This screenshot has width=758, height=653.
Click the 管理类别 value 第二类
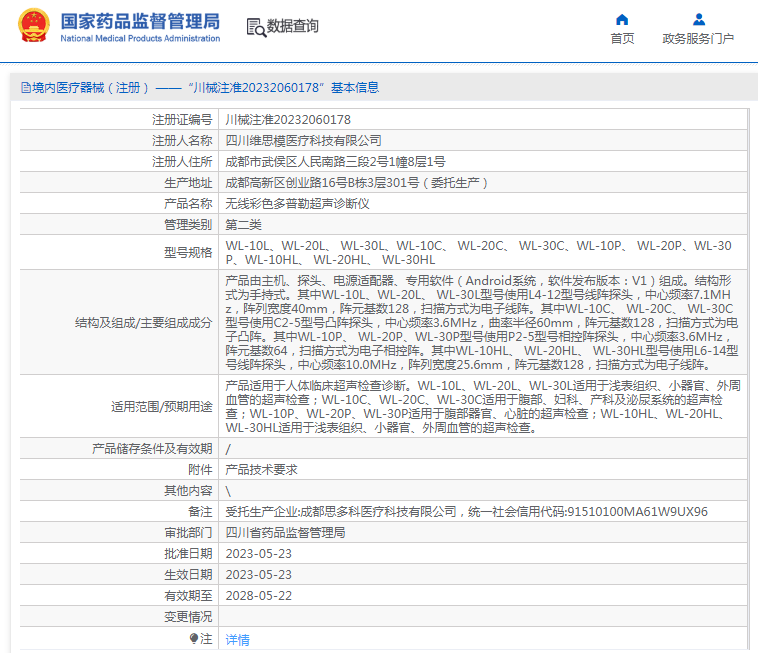tap(244, 224)
